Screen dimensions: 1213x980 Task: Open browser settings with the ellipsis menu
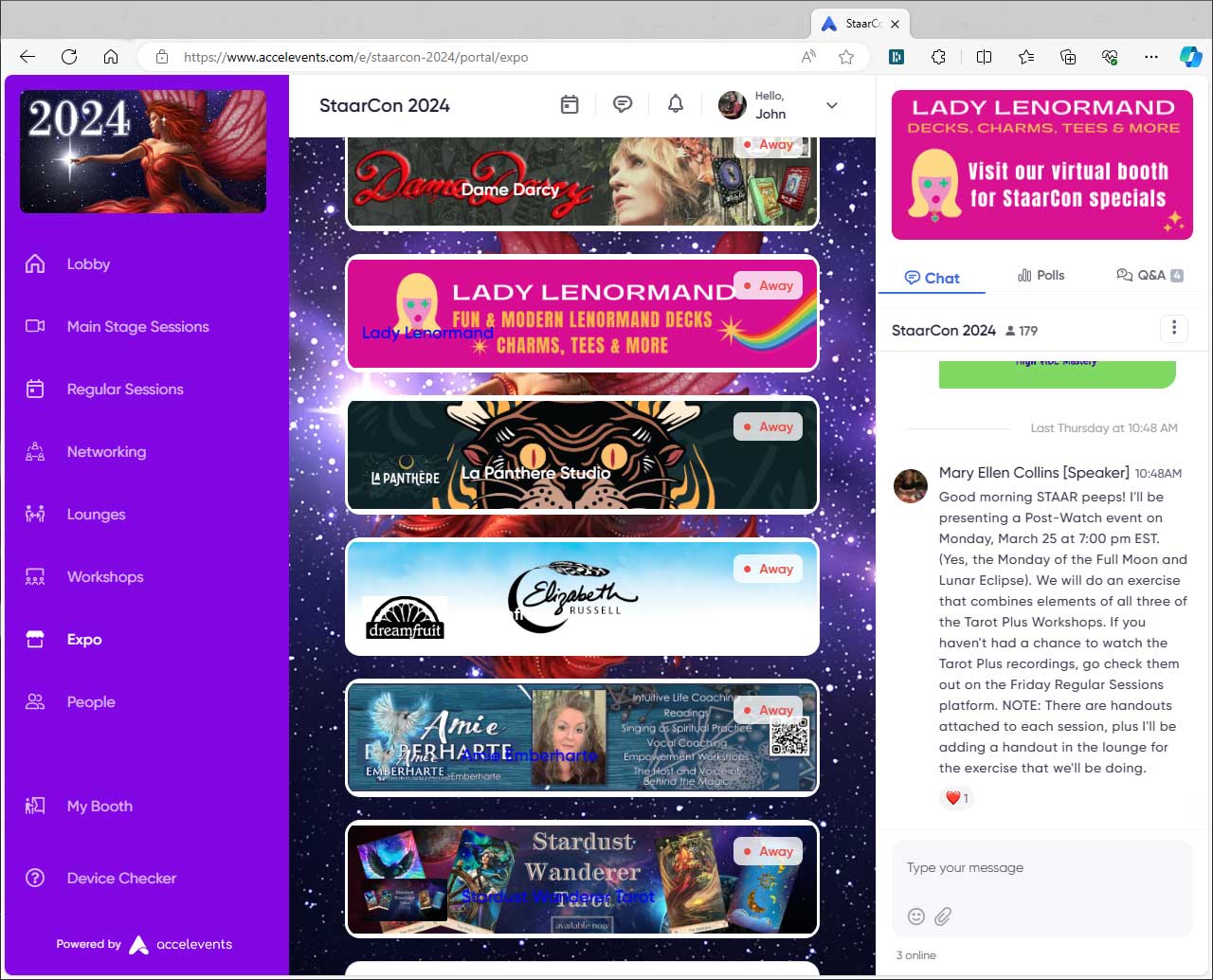(x=1151, y=57)
